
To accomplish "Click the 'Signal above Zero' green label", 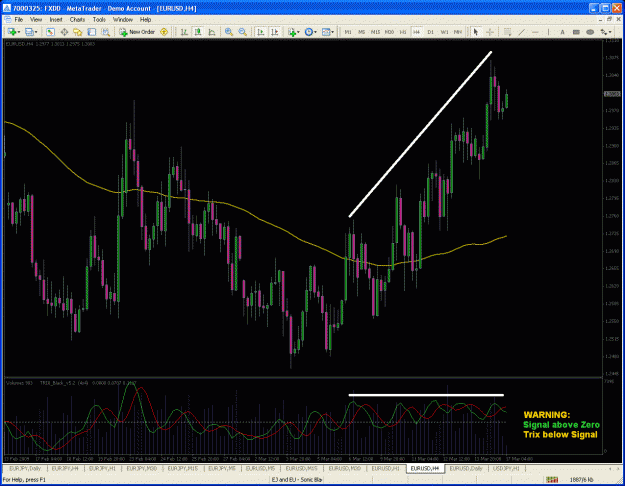I will (x=561, y=425).
